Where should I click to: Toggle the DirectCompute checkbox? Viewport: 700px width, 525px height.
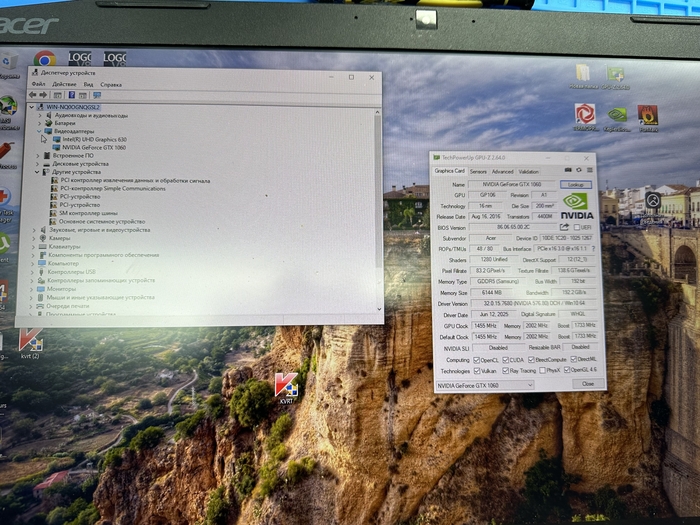[531, 359]
